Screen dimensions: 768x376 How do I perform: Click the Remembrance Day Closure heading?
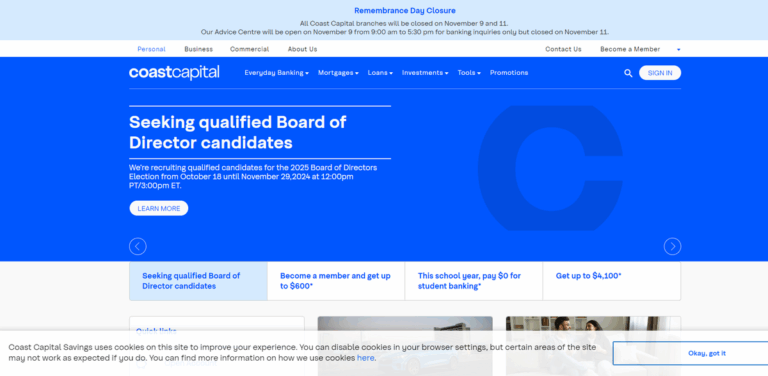tap(405, 10)
